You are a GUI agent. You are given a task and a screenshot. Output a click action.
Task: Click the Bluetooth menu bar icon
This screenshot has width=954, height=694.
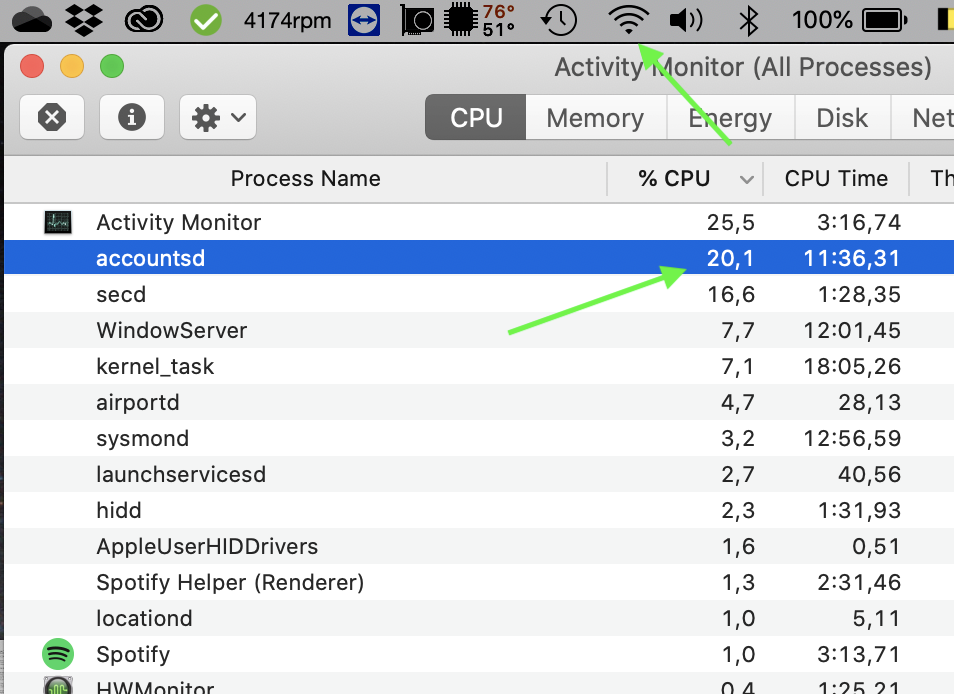tap(747, 19)
